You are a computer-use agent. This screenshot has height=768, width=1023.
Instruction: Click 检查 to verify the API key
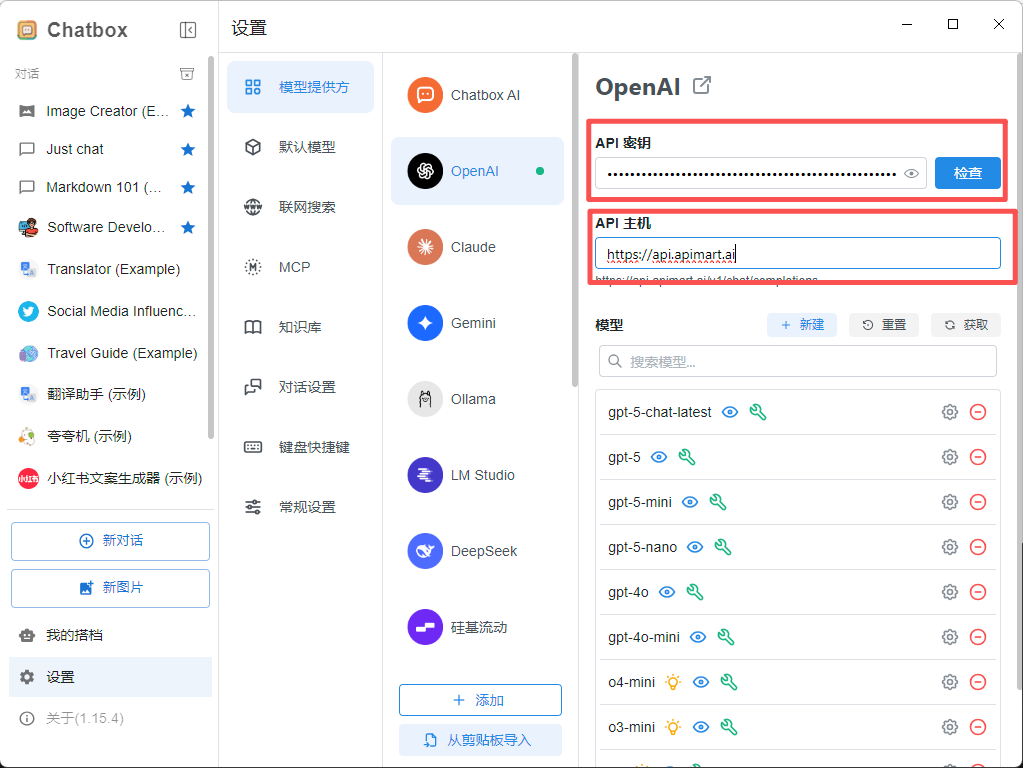pyautogui.click(x=967, y=173)
